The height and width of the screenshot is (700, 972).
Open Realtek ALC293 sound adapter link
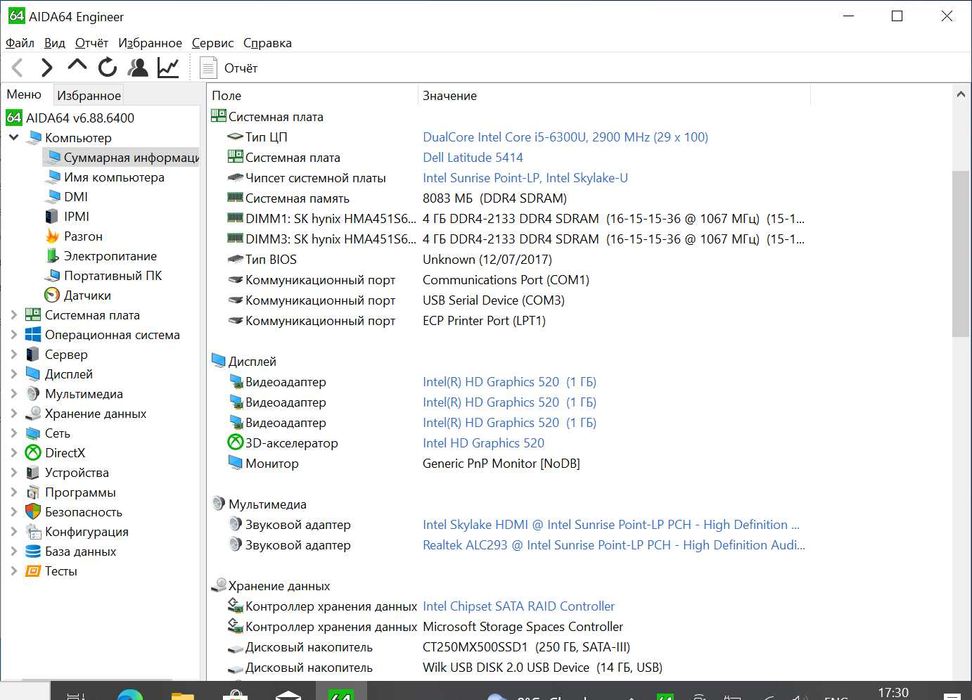[614, 545]
